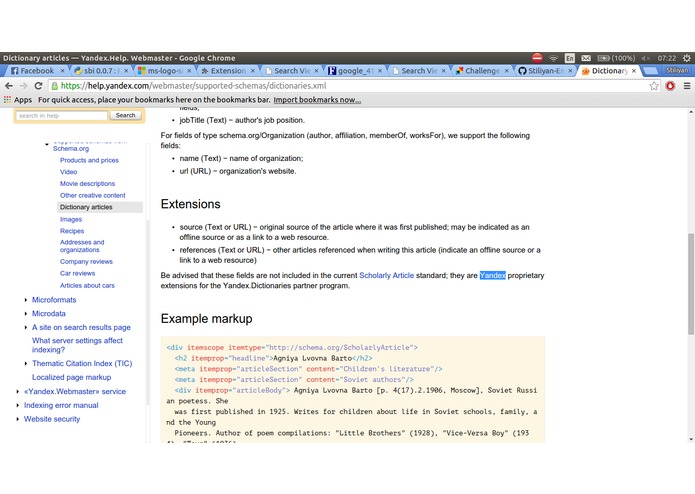This screenshot has height=494, width=695.
Task: Expand the Microformats section
Action: coord(25,300)
